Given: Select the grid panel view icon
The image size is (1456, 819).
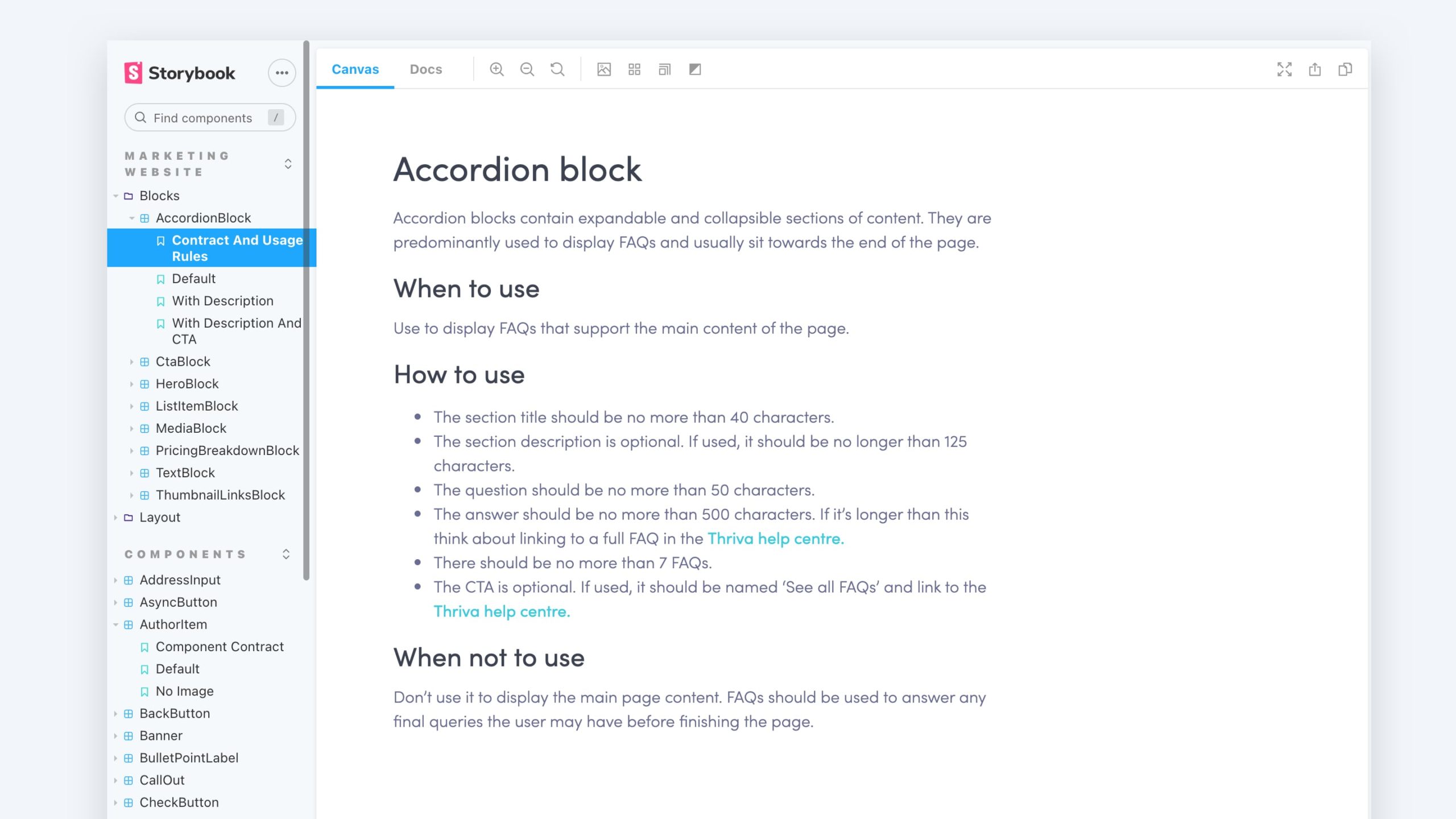Looking at the screenshot, I should 634,69.
